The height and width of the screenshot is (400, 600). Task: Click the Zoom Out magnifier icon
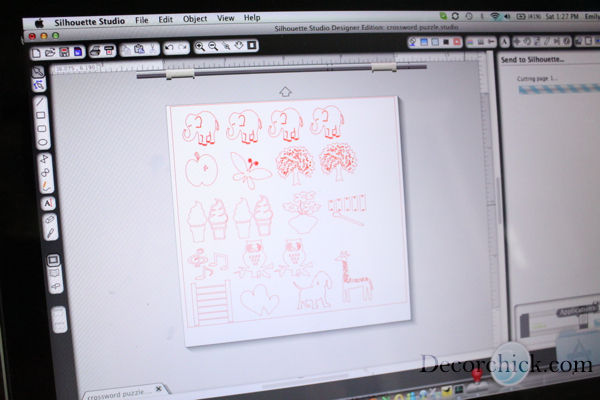click(215, 47)
